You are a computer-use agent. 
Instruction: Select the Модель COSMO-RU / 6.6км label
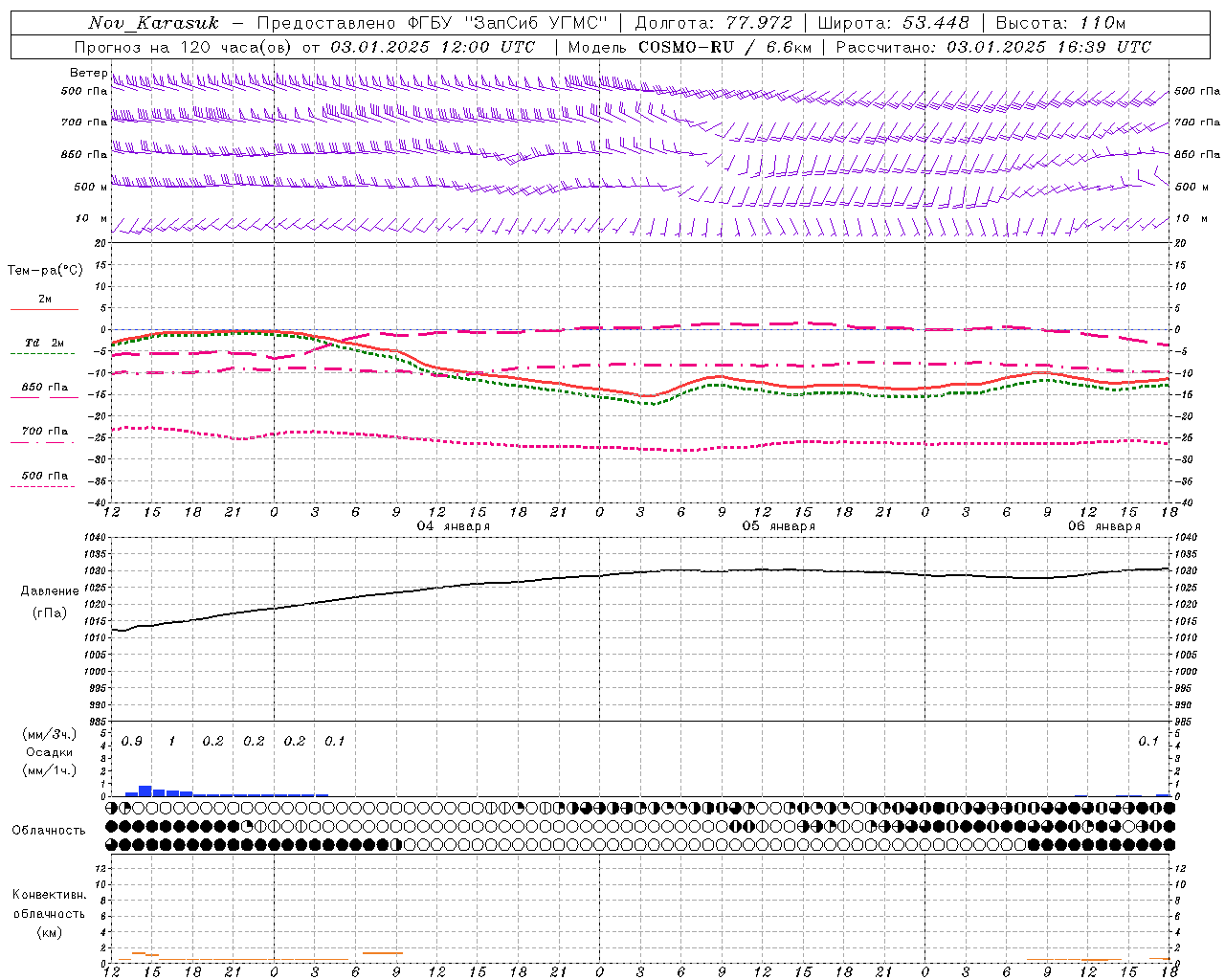pos(690,47)
